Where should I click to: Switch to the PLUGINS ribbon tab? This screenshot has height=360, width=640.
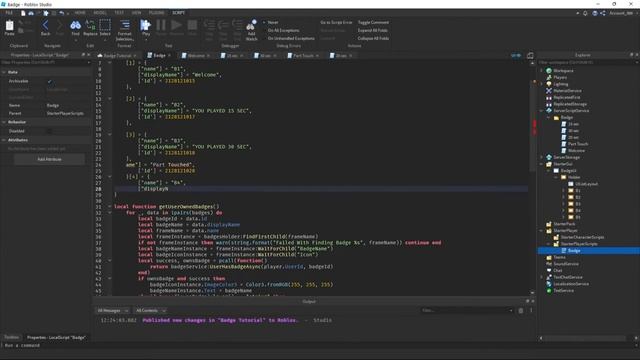156,13
